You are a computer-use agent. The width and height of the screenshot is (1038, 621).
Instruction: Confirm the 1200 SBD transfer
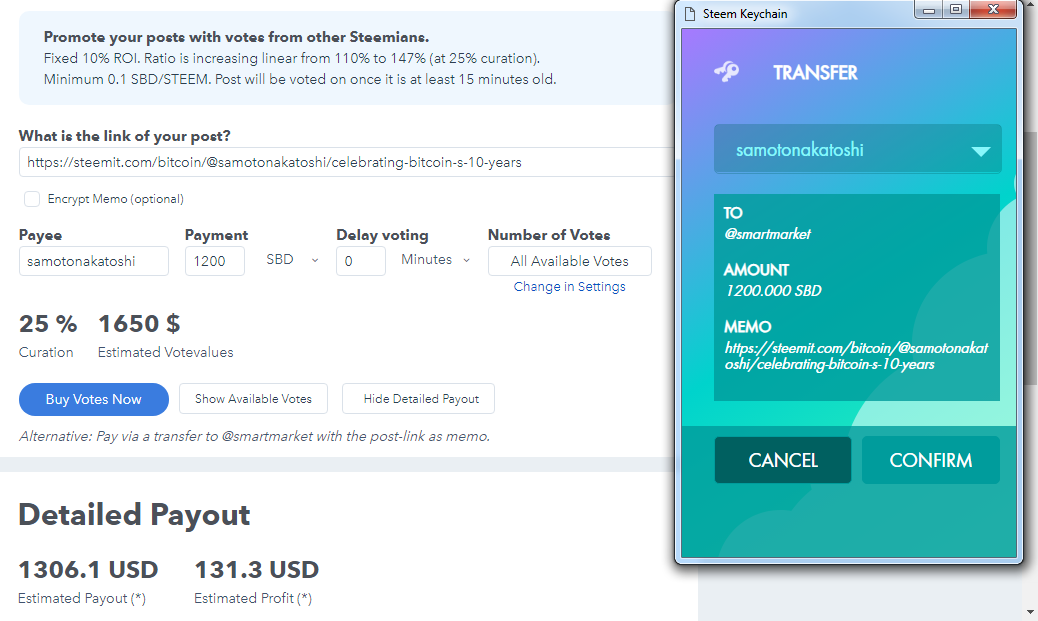(930, 460)
